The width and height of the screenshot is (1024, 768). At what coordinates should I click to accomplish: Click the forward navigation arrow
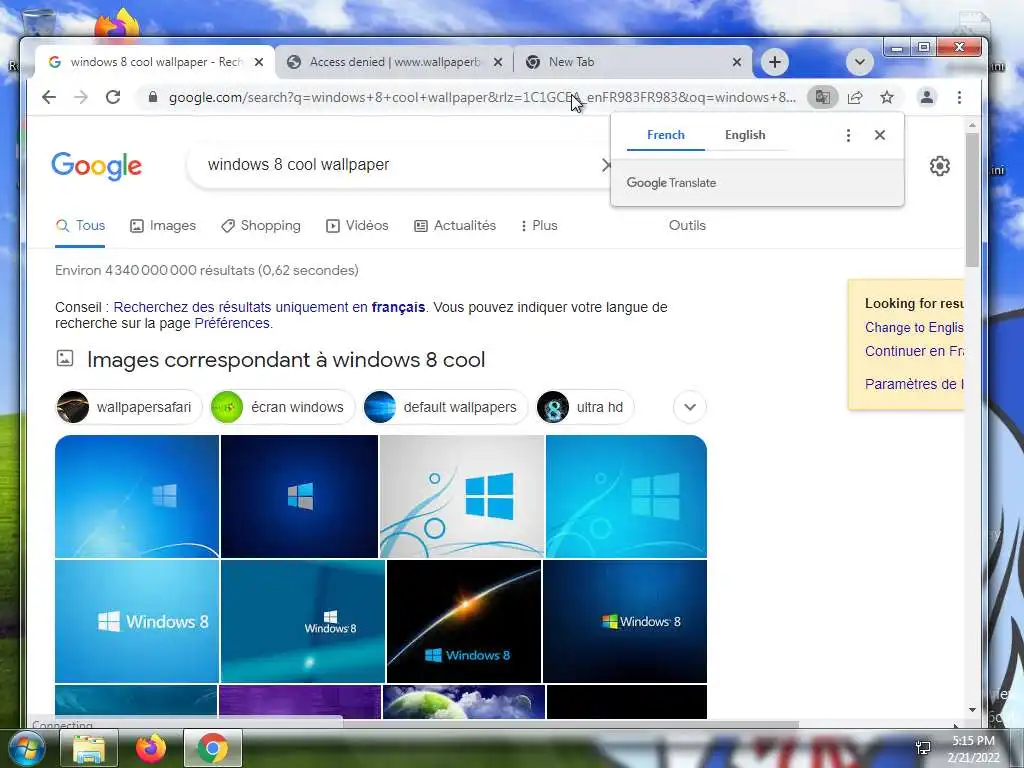point(81,97)
